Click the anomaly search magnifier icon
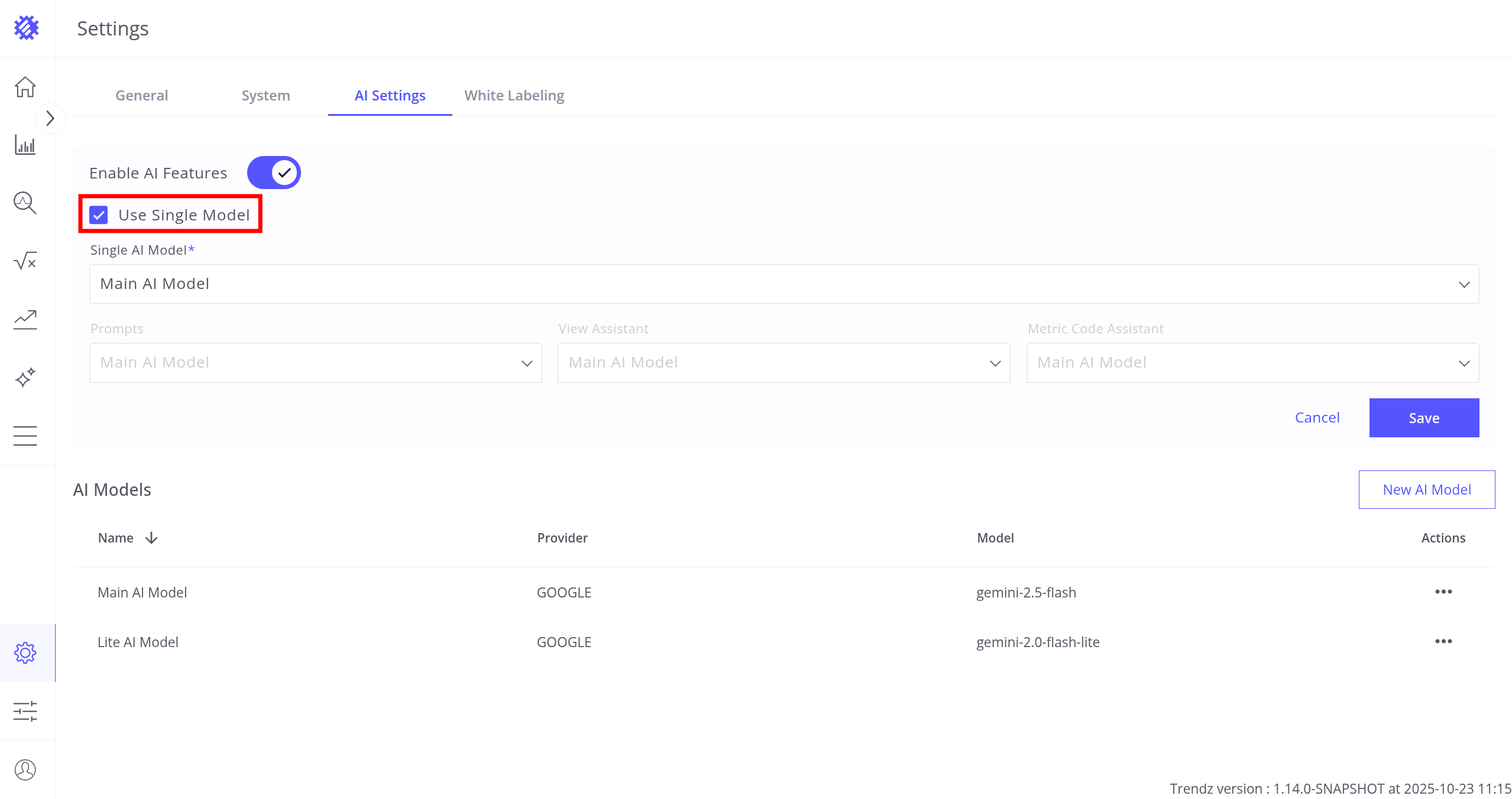The image size is (1512, 799). click(x=25, y=203)
